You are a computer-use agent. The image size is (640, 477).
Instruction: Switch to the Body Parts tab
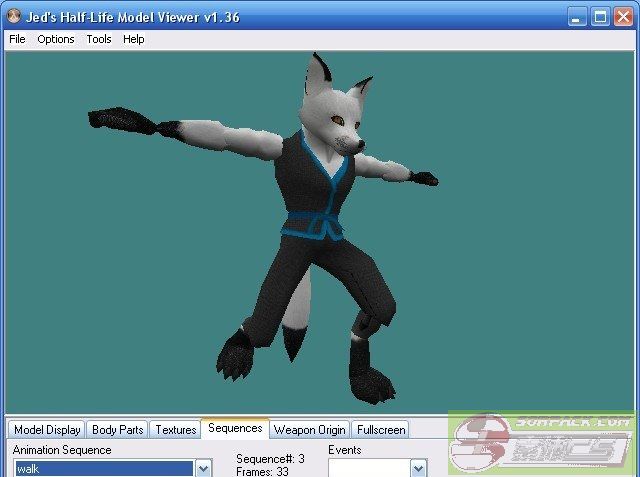(x=118, y=430)
